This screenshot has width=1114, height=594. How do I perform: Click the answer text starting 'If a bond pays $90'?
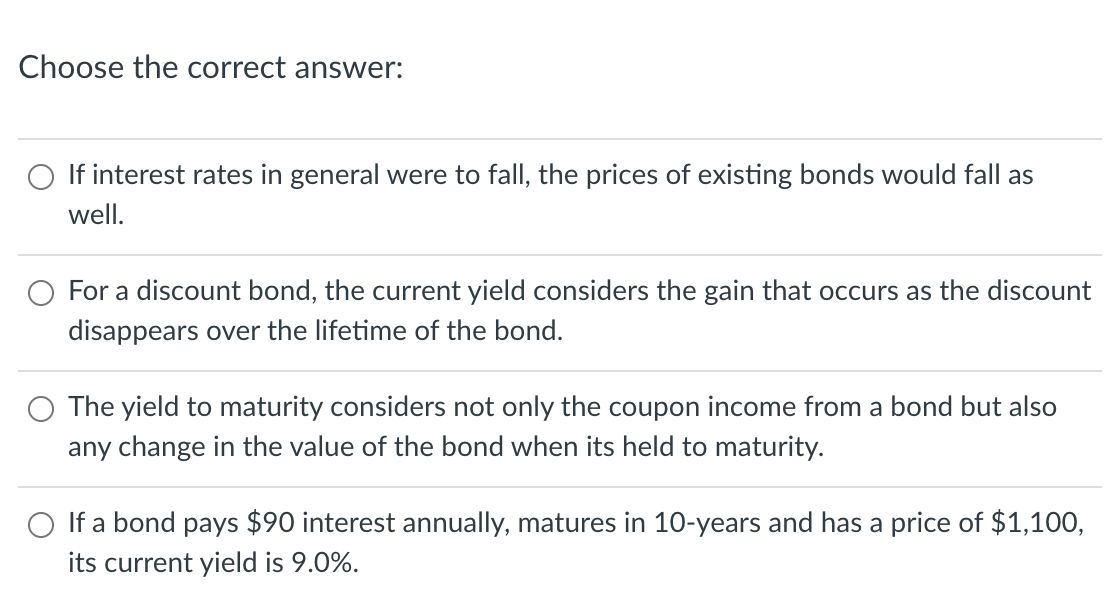(576, 542)
